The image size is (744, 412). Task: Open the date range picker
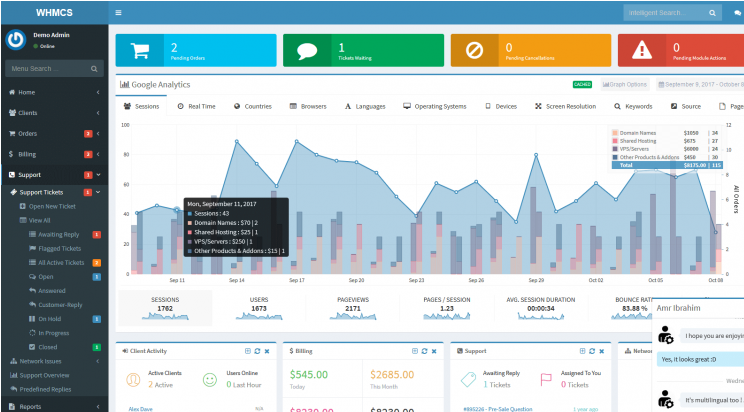700,84
